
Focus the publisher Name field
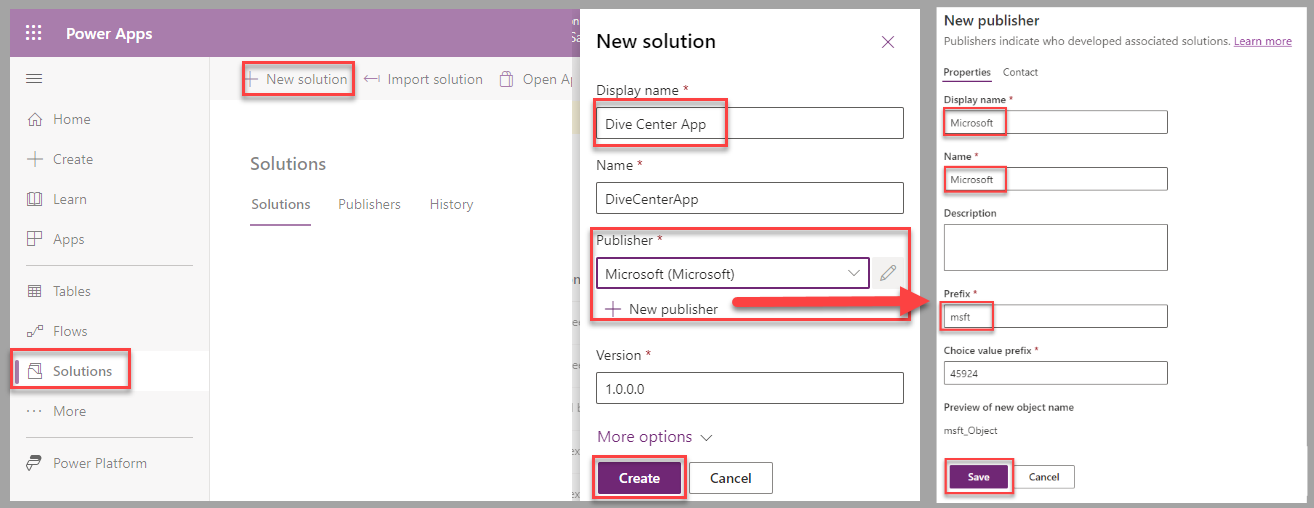(x=1055, y=179)
